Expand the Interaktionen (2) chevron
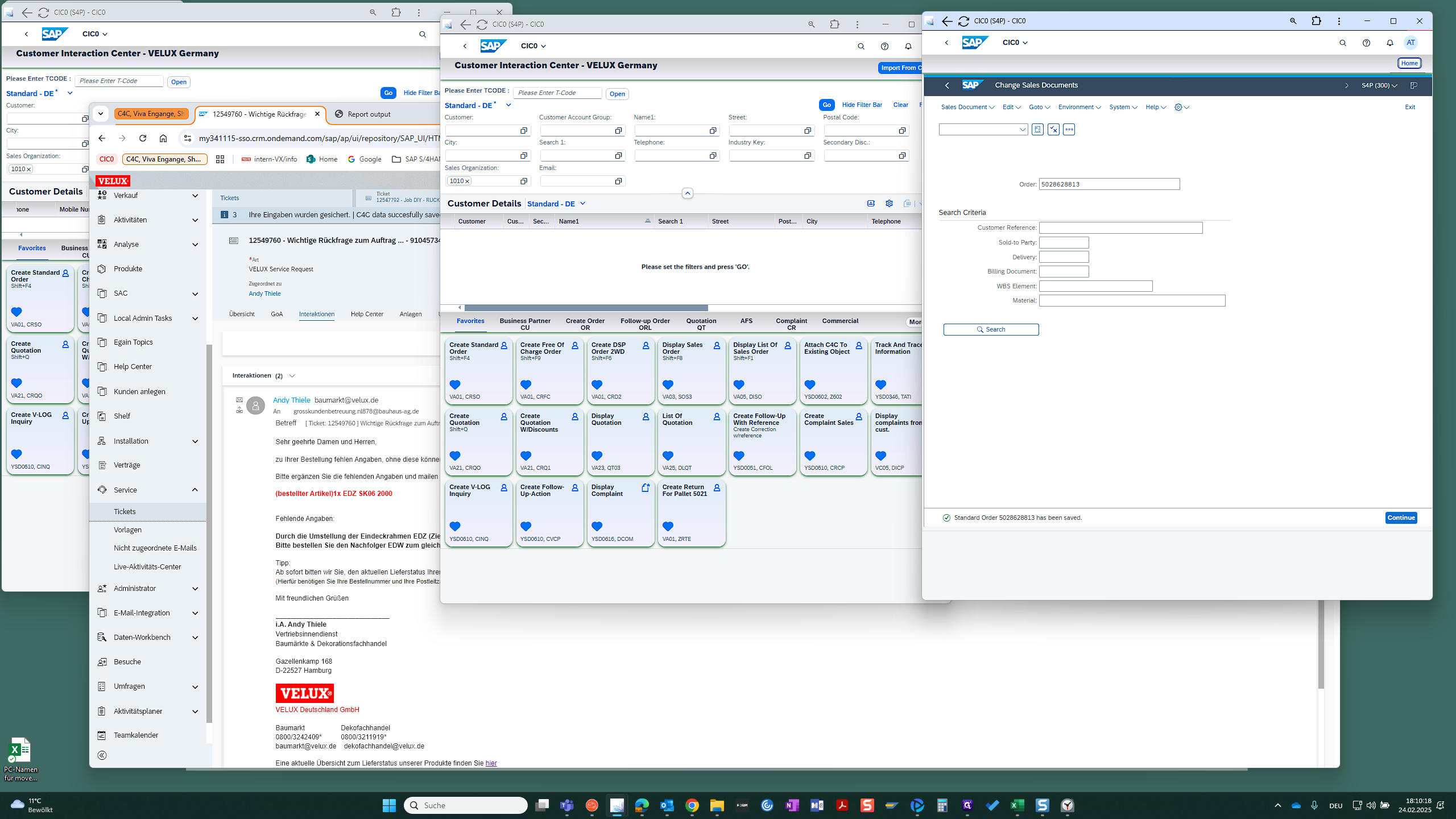The height and width of the screenshot is (819, 1456). click(292, 376)
